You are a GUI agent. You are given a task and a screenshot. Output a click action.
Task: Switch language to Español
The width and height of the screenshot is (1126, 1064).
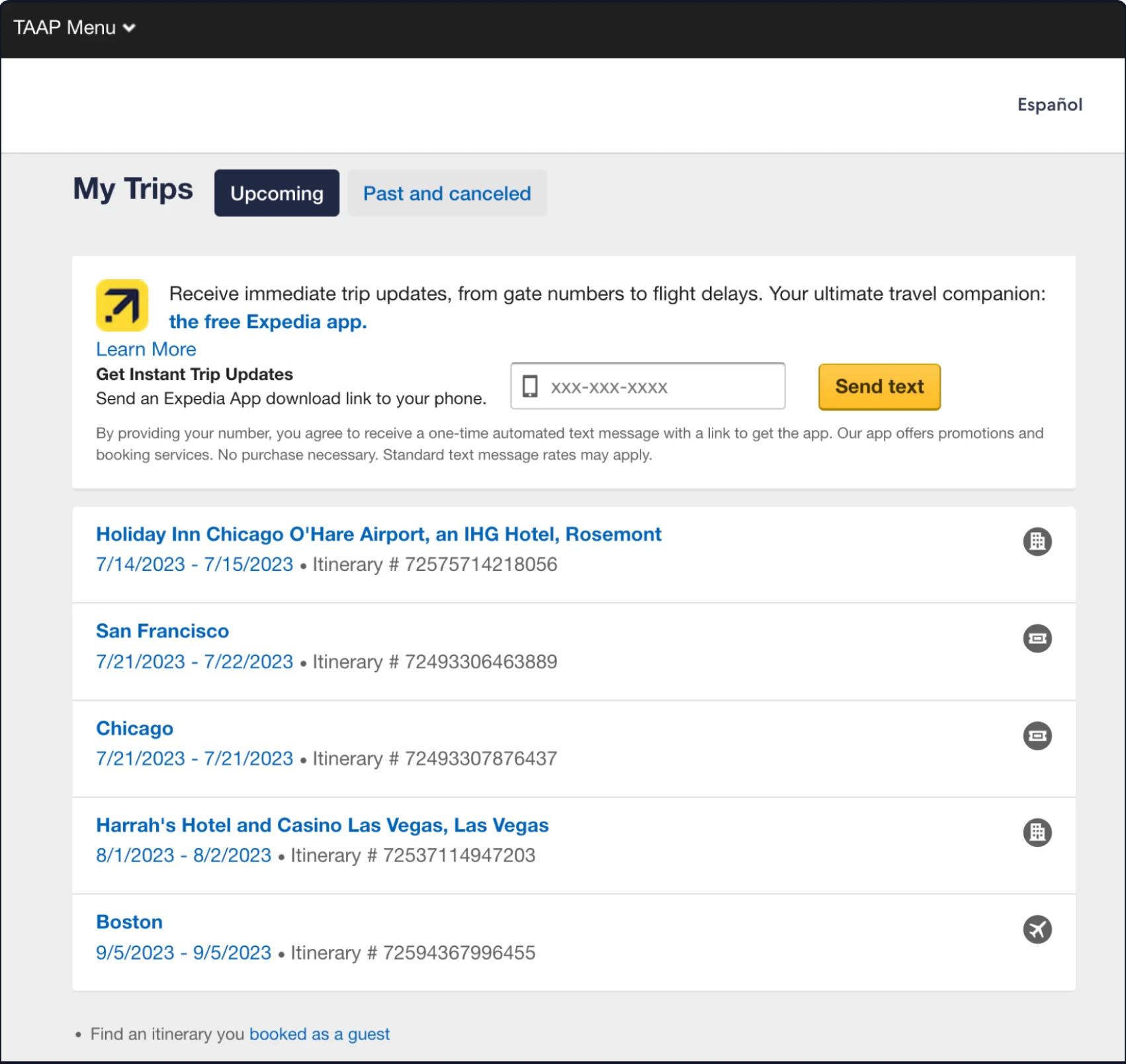(1049, 105)
